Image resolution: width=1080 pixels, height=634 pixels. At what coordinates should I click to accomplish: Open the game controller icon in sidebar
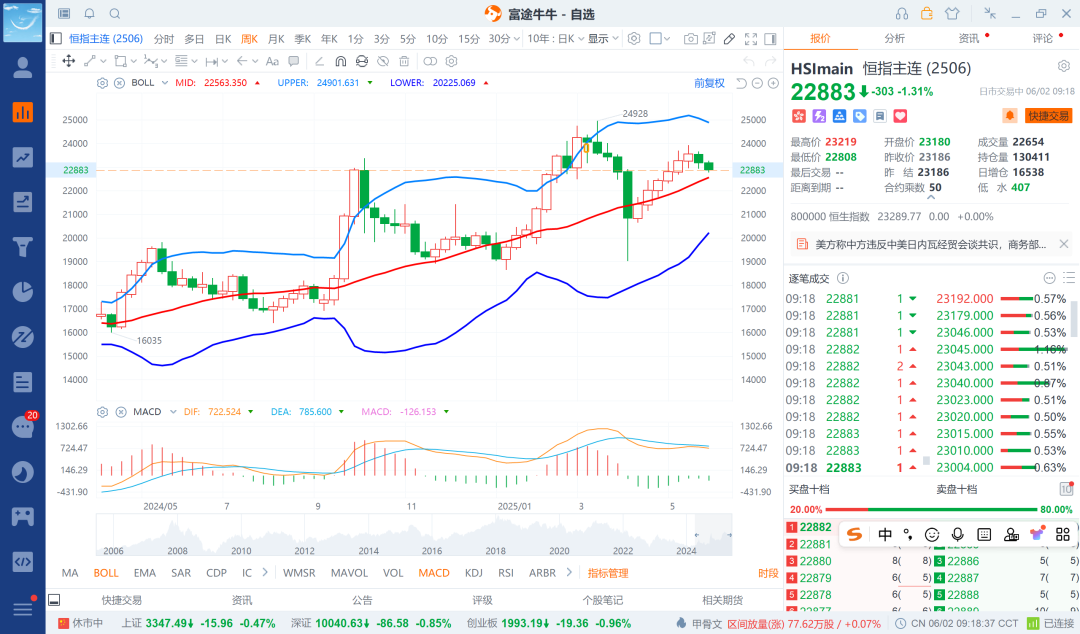23,517
